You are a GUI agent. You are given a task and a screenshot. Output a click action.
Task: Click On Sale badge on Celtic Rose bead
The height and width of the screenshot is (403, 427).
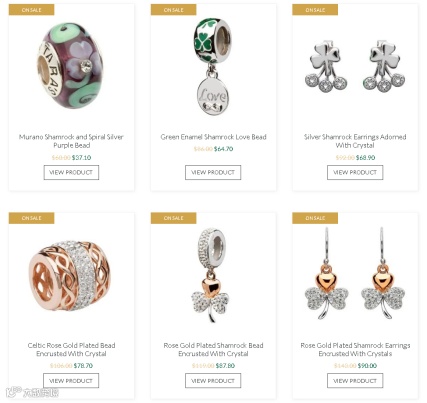[31, 218]
